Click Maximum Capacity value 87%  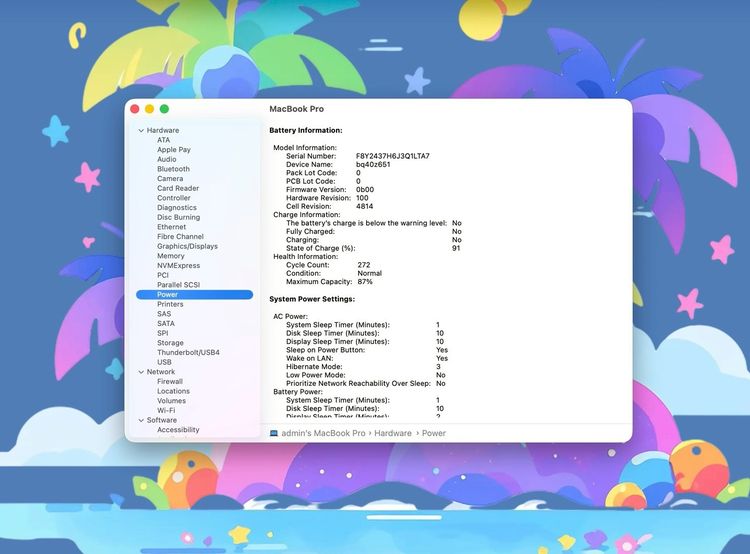(365, 282)
